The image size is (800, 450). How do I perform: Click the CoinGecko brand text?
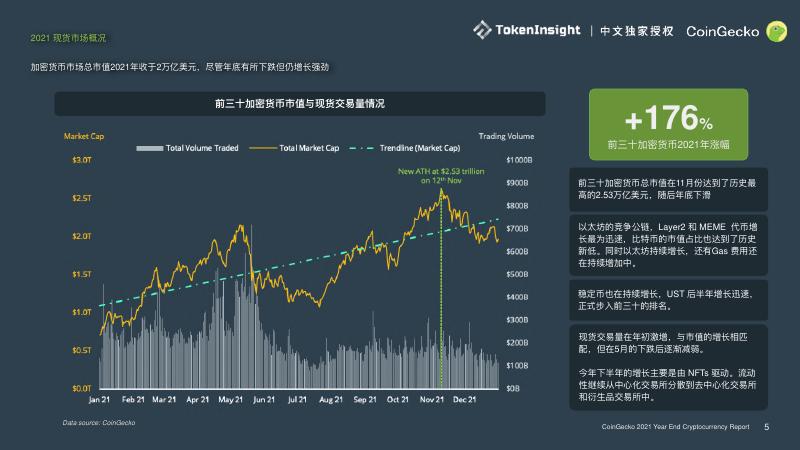point(722,32)
